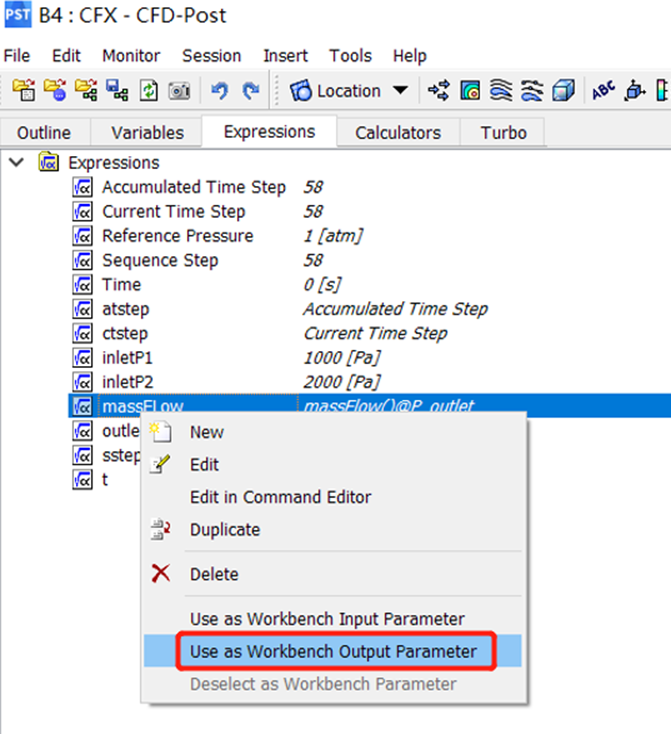
Task: Choose Use as Workbench Output Parameter
Action: click(x=332, y=651)
